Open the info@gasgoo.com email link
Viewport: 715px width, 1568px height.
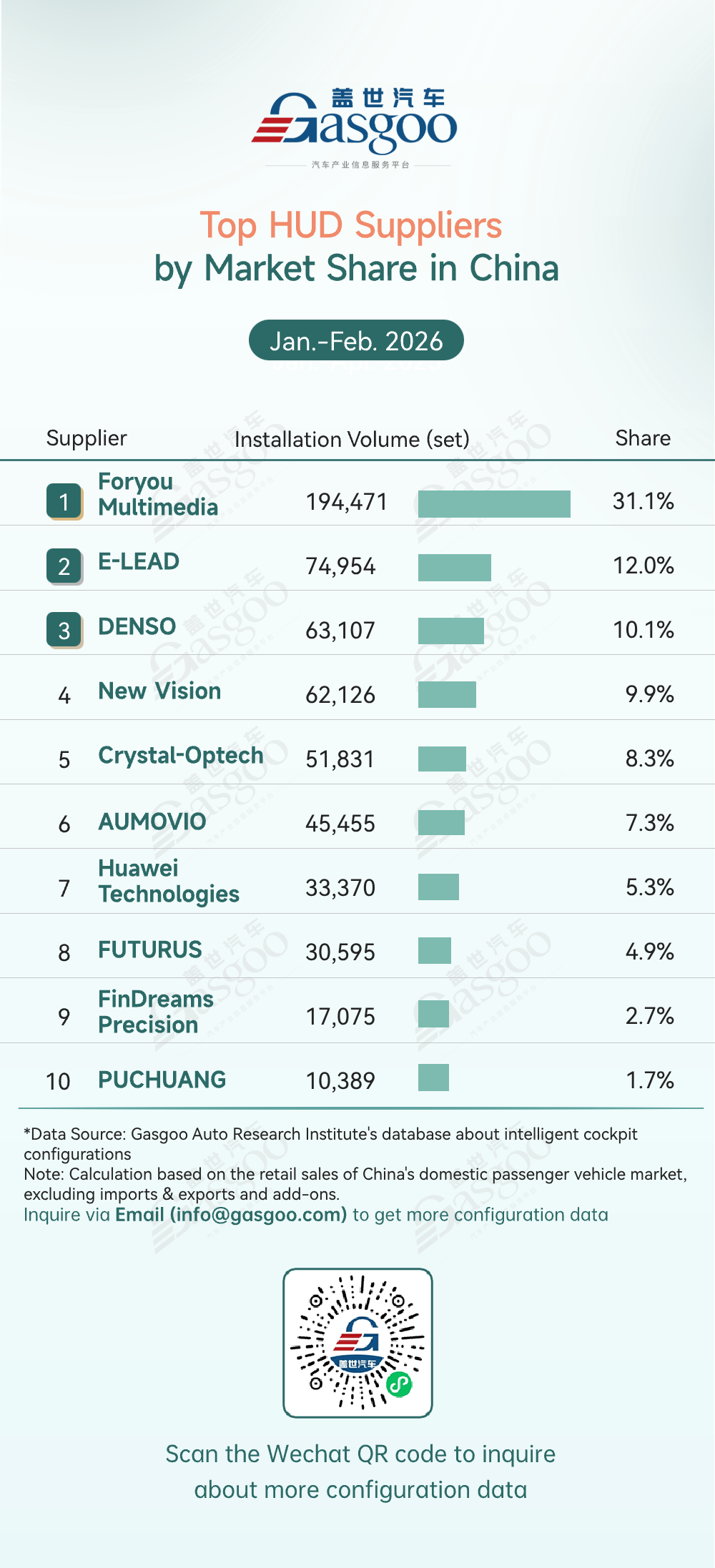point(231,1215)
